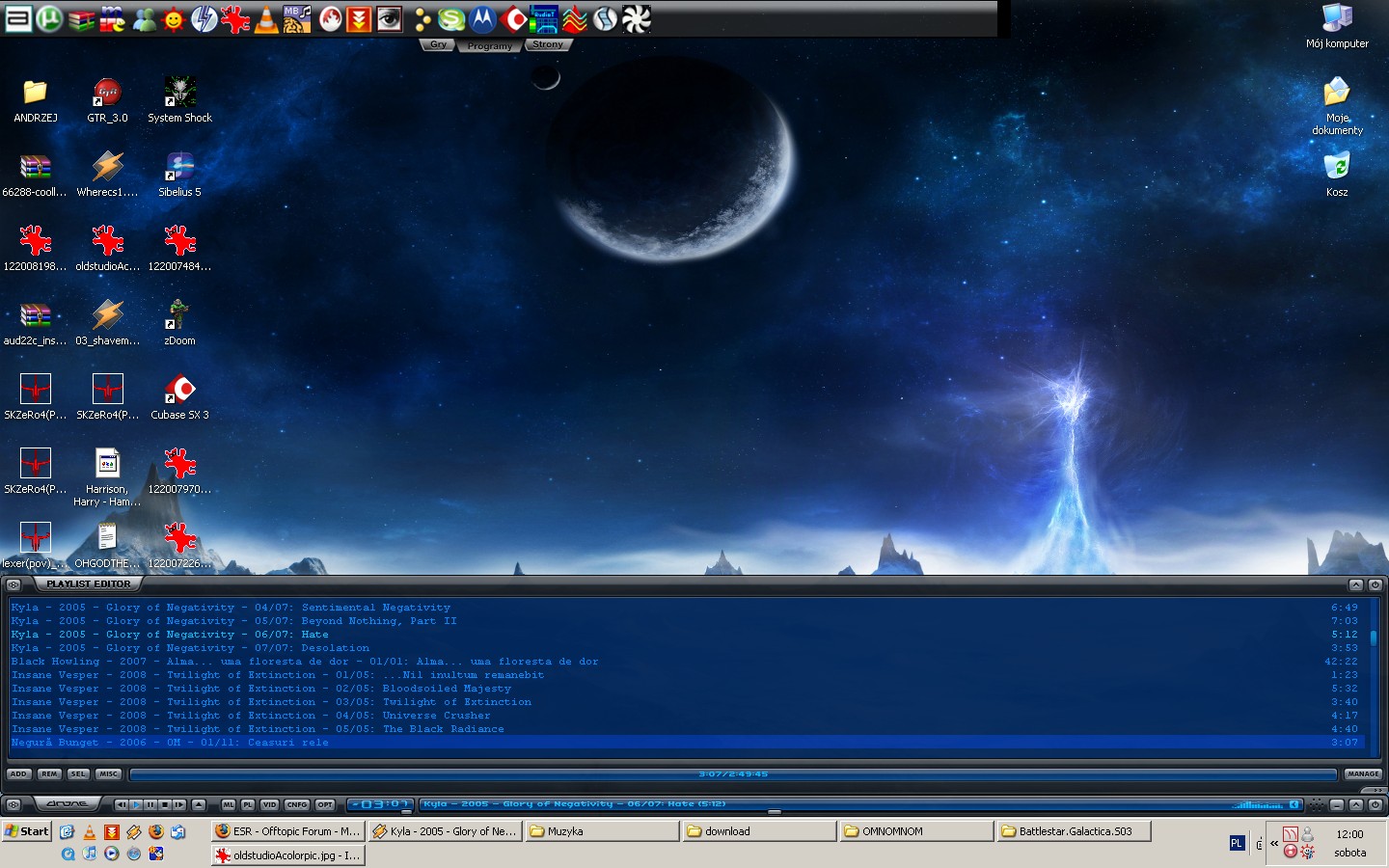This screenshot has width=1389, height=868.
Task: Skip to the next track in Winamp
Action: point(179,804)
